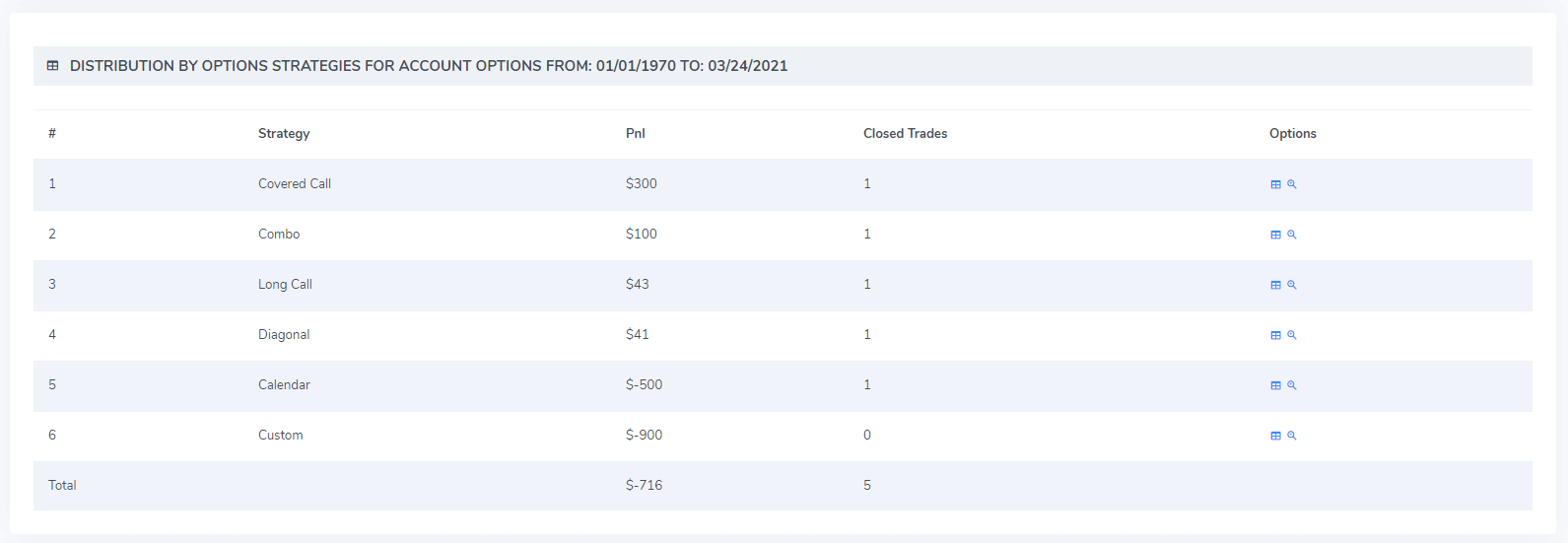The height and width of the screenshot is (543, 1568).
Task: Click magnifier icon for Covered Call strategy
Action: [x=1291, y=184]
